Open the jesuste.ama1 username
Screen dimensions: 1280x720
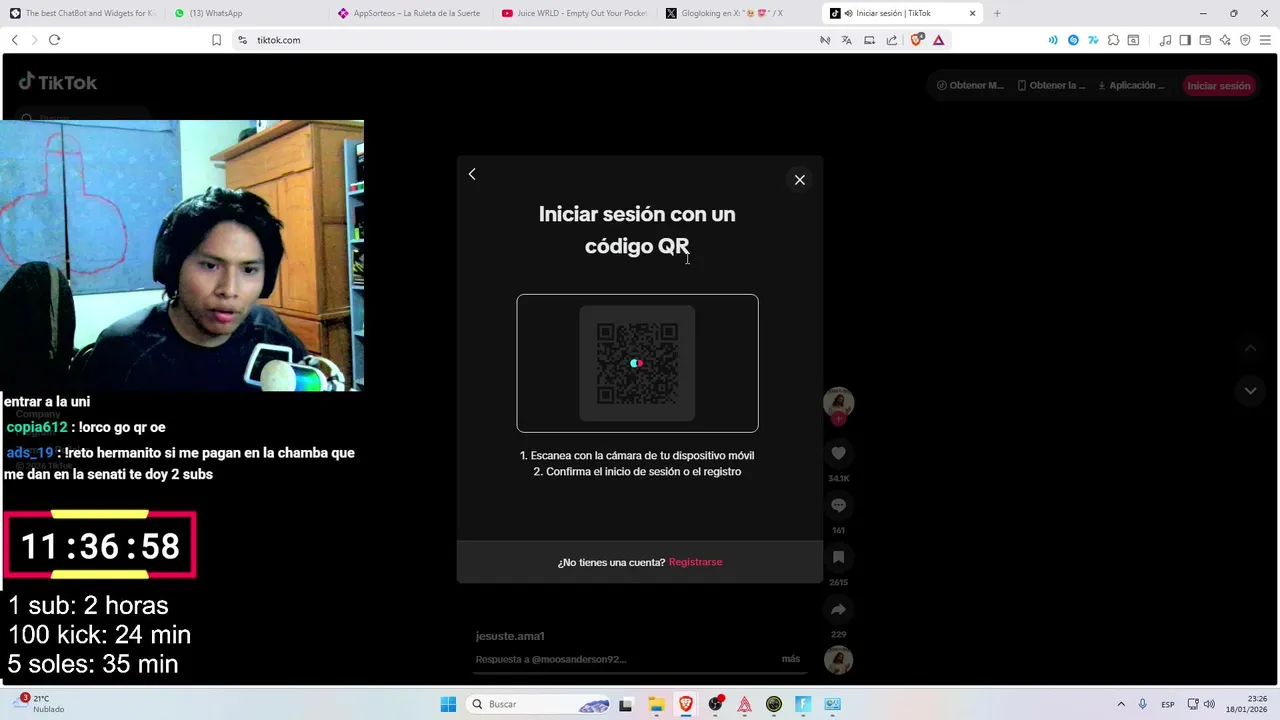click(510, 636)
